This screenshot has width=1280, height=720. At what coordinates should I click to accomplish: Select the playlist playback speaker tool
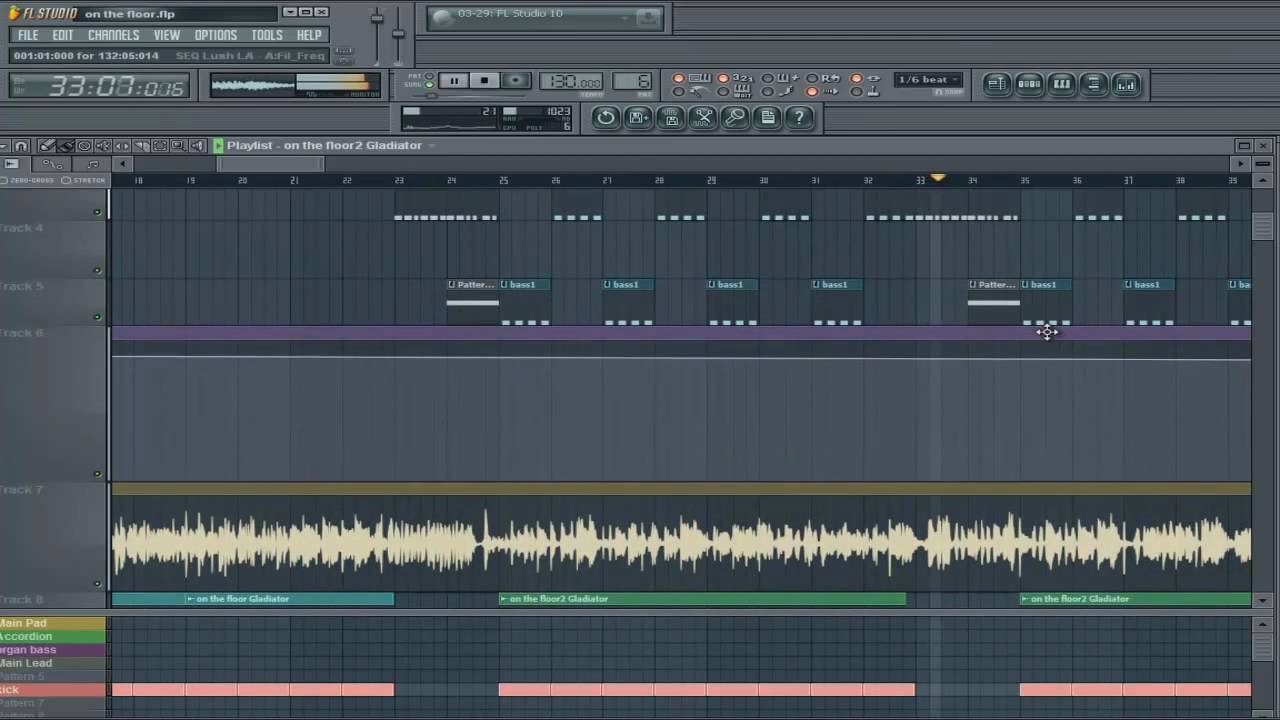point(197,146)
